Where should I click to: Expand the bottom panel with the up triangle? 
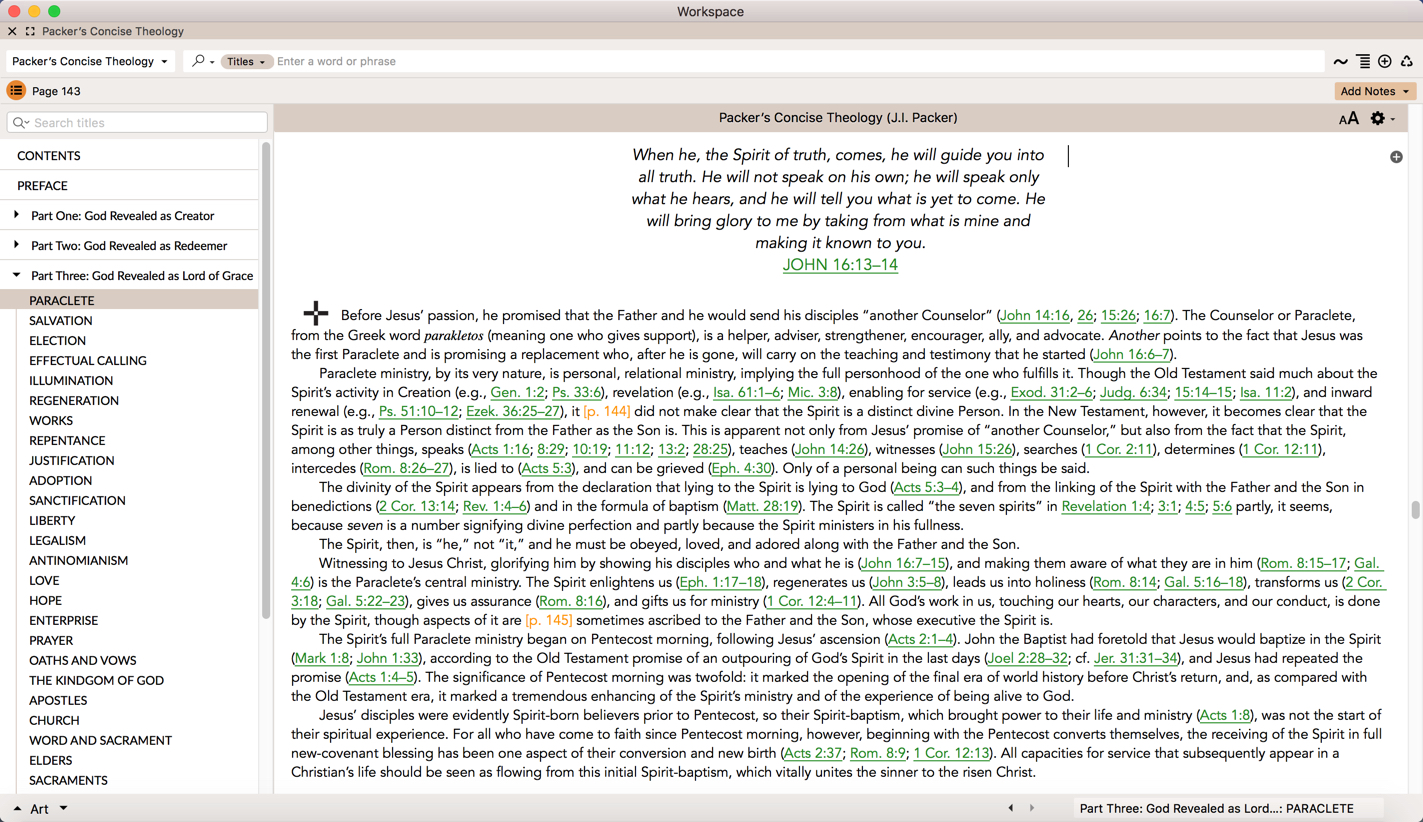17,809
